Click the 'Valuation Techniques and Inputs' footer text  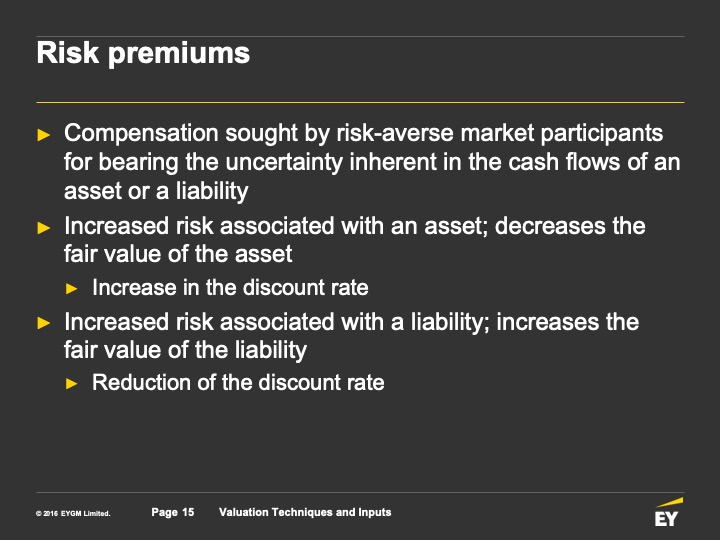click(x=305, y=512)
